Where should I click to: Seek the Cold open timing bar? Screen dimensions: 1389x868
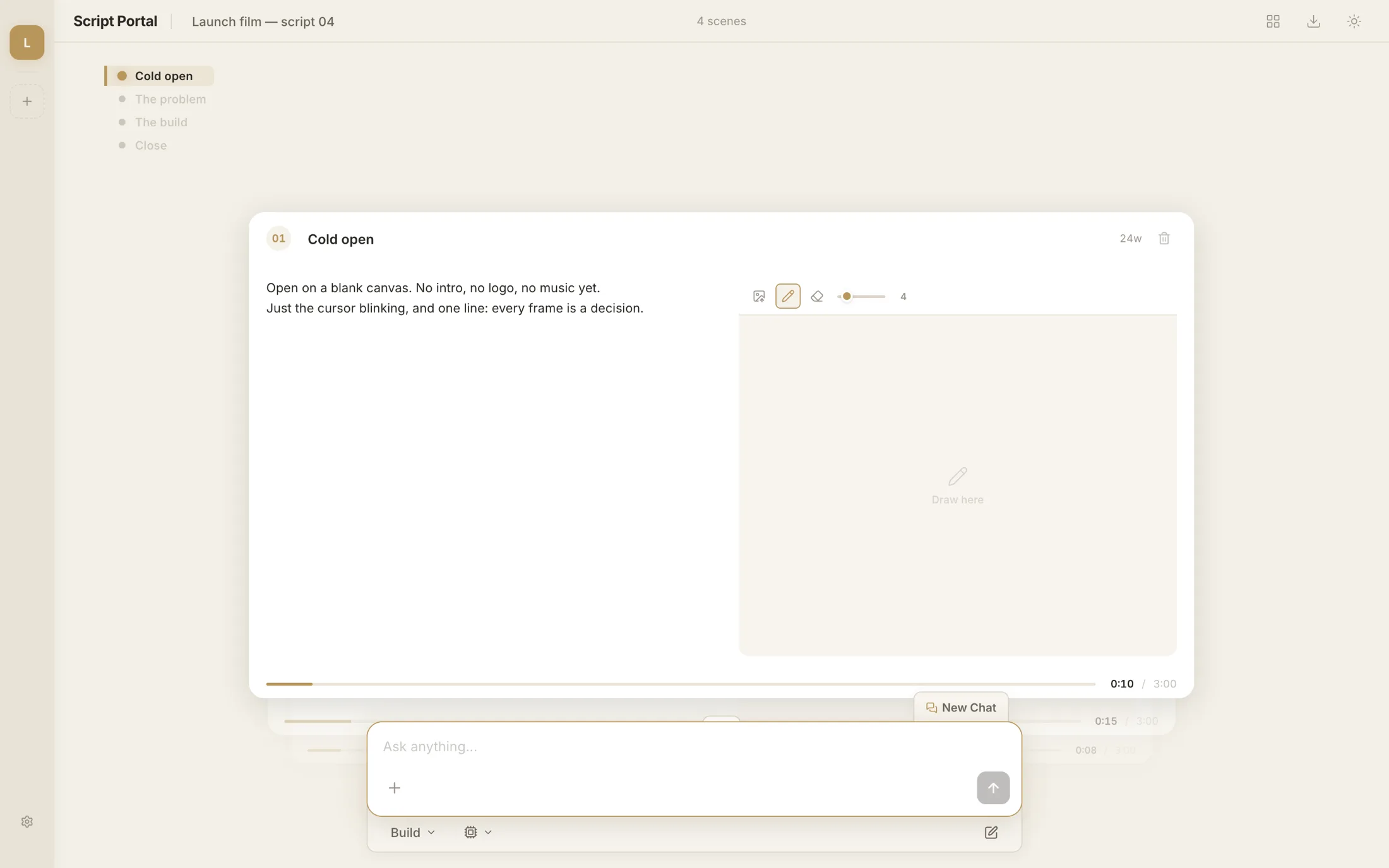point(681,684)
